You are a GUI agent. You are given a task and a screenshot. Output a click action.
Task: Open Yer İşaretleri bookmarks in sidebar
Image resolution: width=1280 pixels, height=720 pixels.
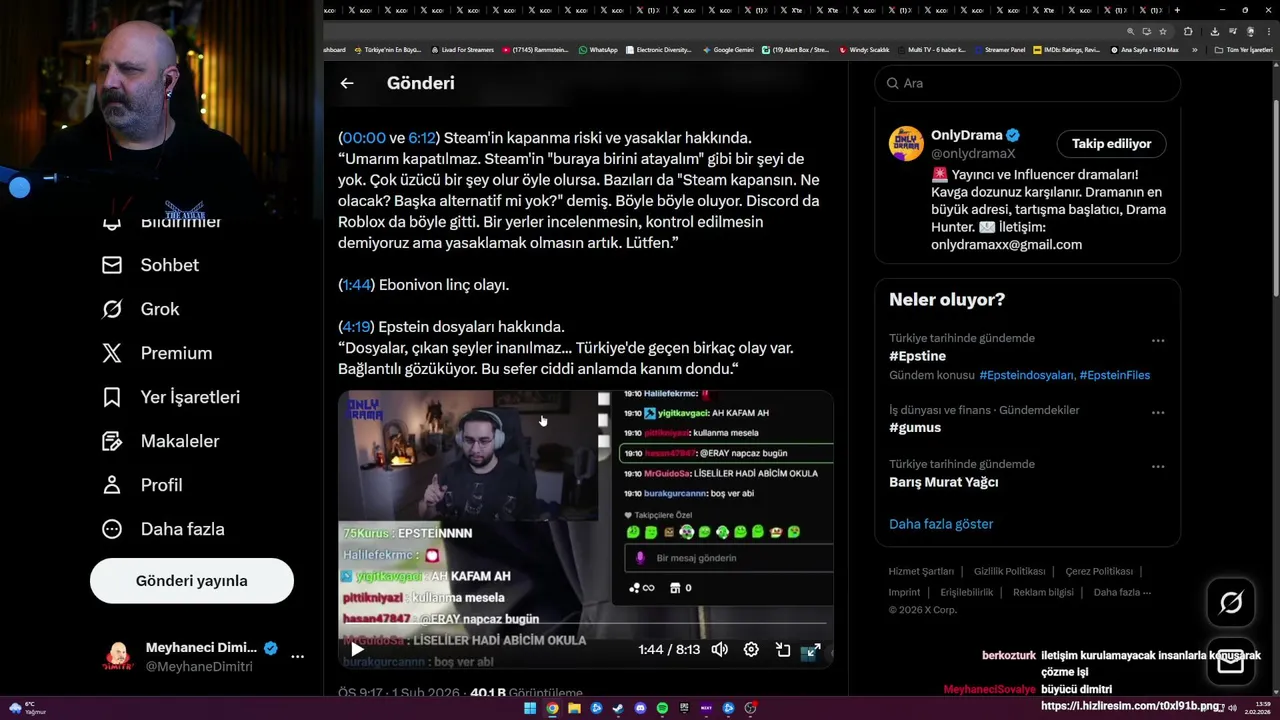[x=171, y=397]
